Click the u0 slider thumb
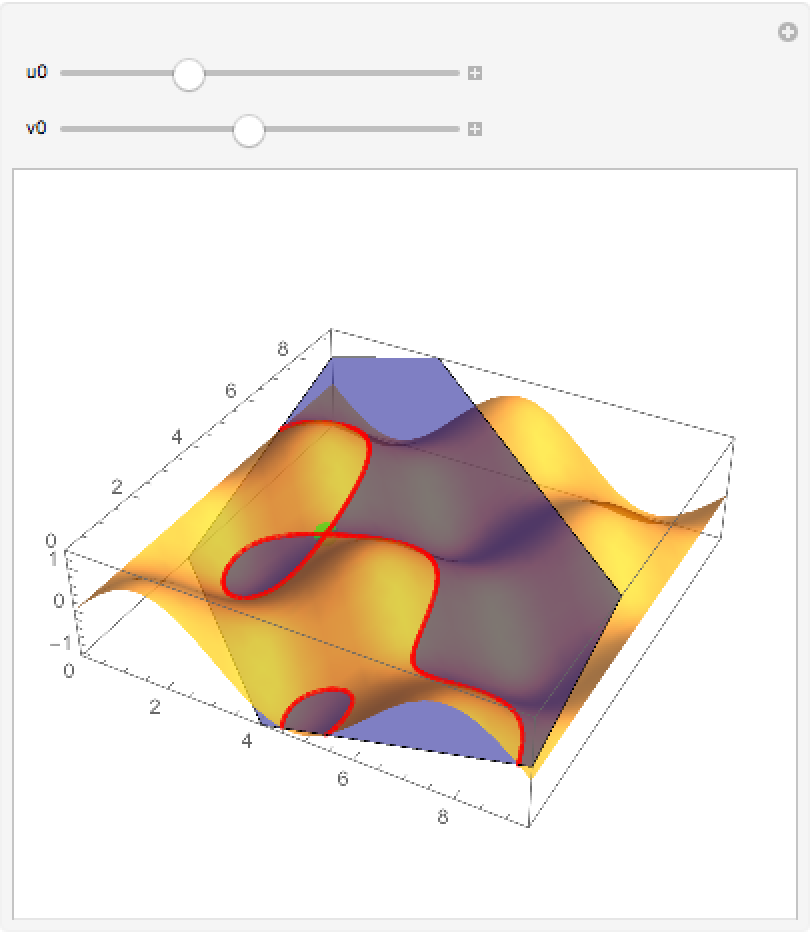This screenshot has height=936, width=810. [188, 74]
